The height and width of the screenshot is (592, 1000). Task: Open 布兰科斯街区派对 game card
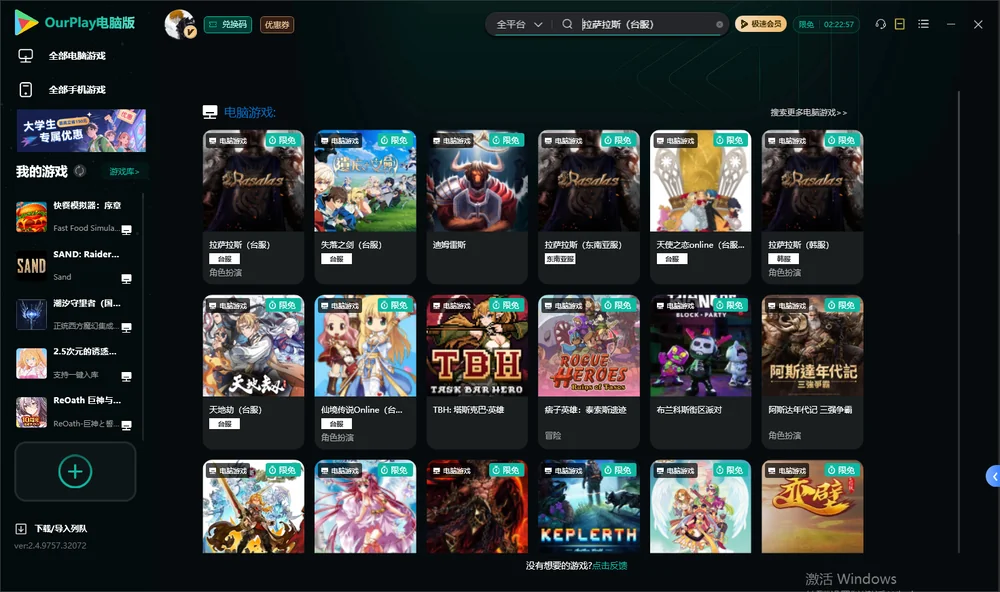[700, 372]
